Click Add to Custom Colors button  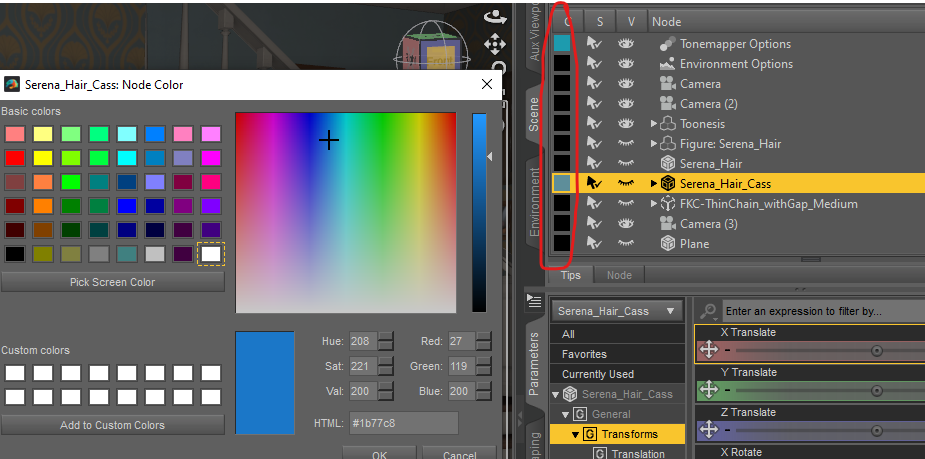click(x=113, y=425)
